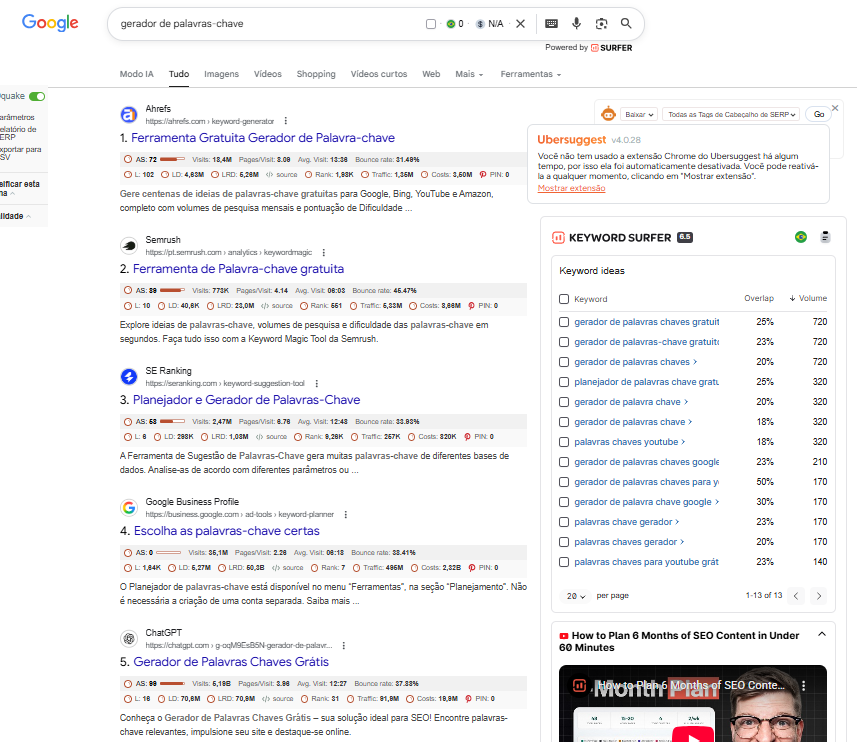
Task: Open the 20 per page dropdown
Action: (x=576, y=596)
